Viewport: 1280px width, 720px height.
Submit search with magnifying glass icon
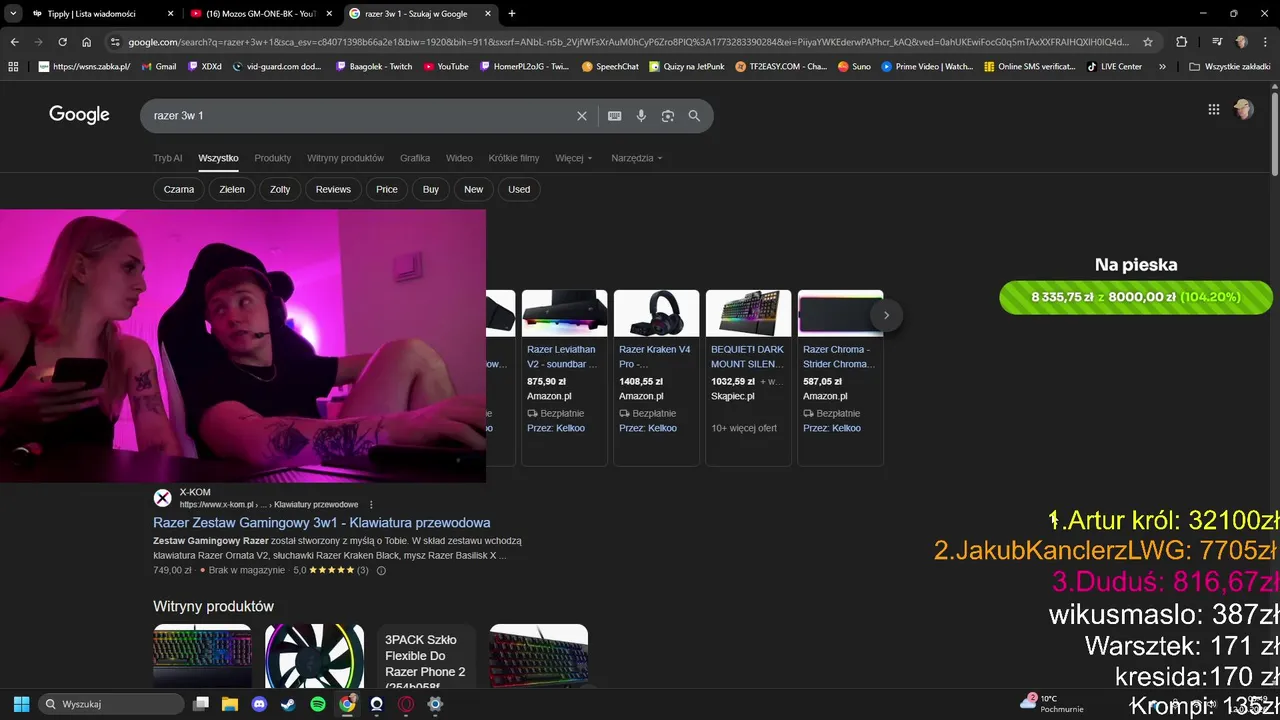tap(694, 116)
